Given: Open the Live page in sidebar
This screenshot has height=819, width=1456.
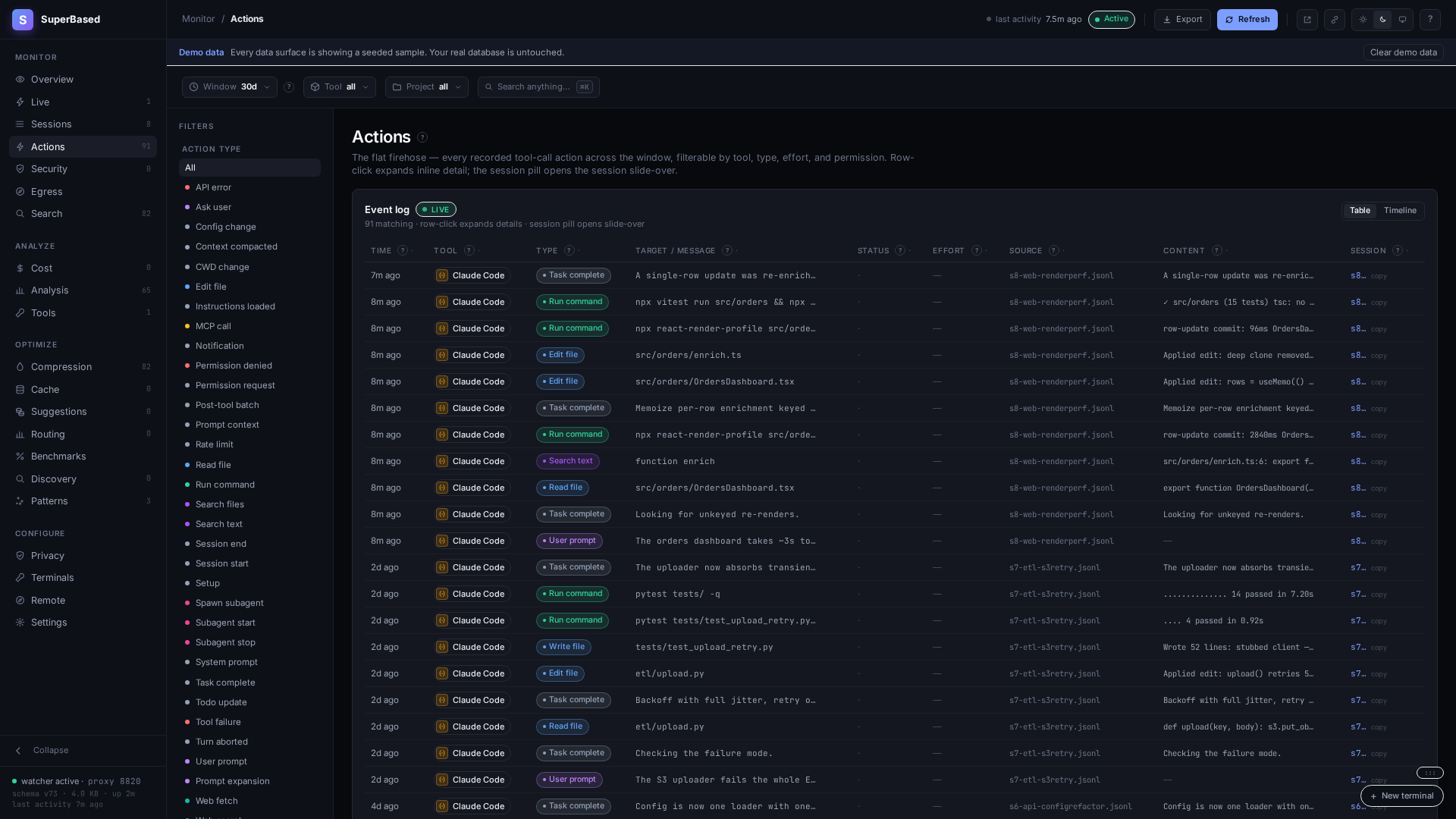Looking at the screenshot, I should tap(83, 102).
